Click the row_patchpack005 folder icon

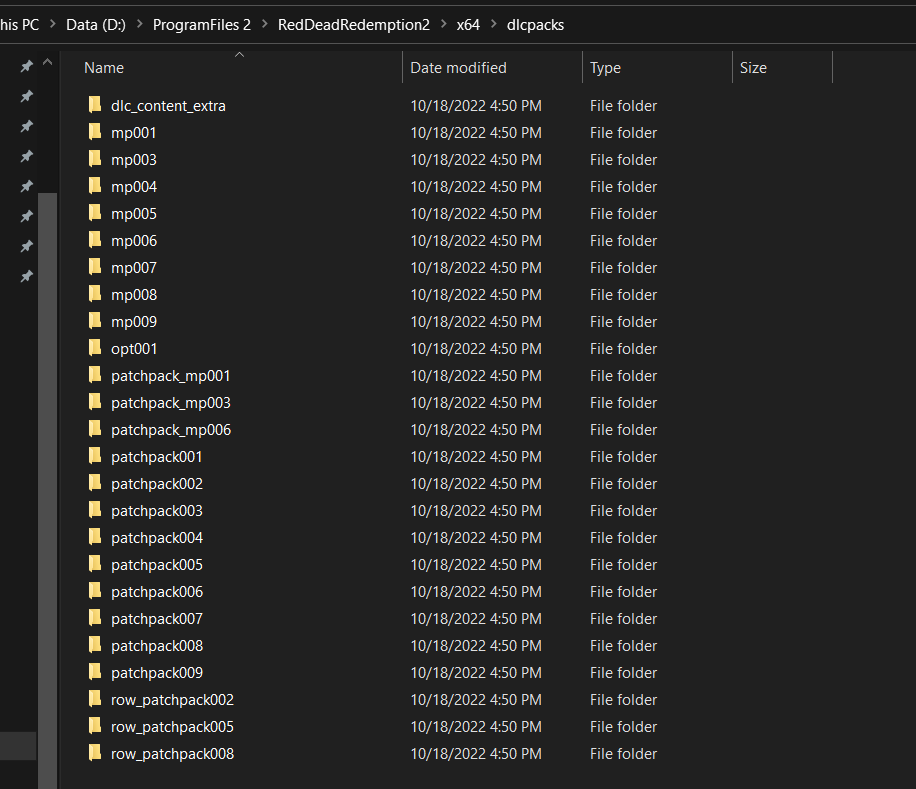point(95,725)
